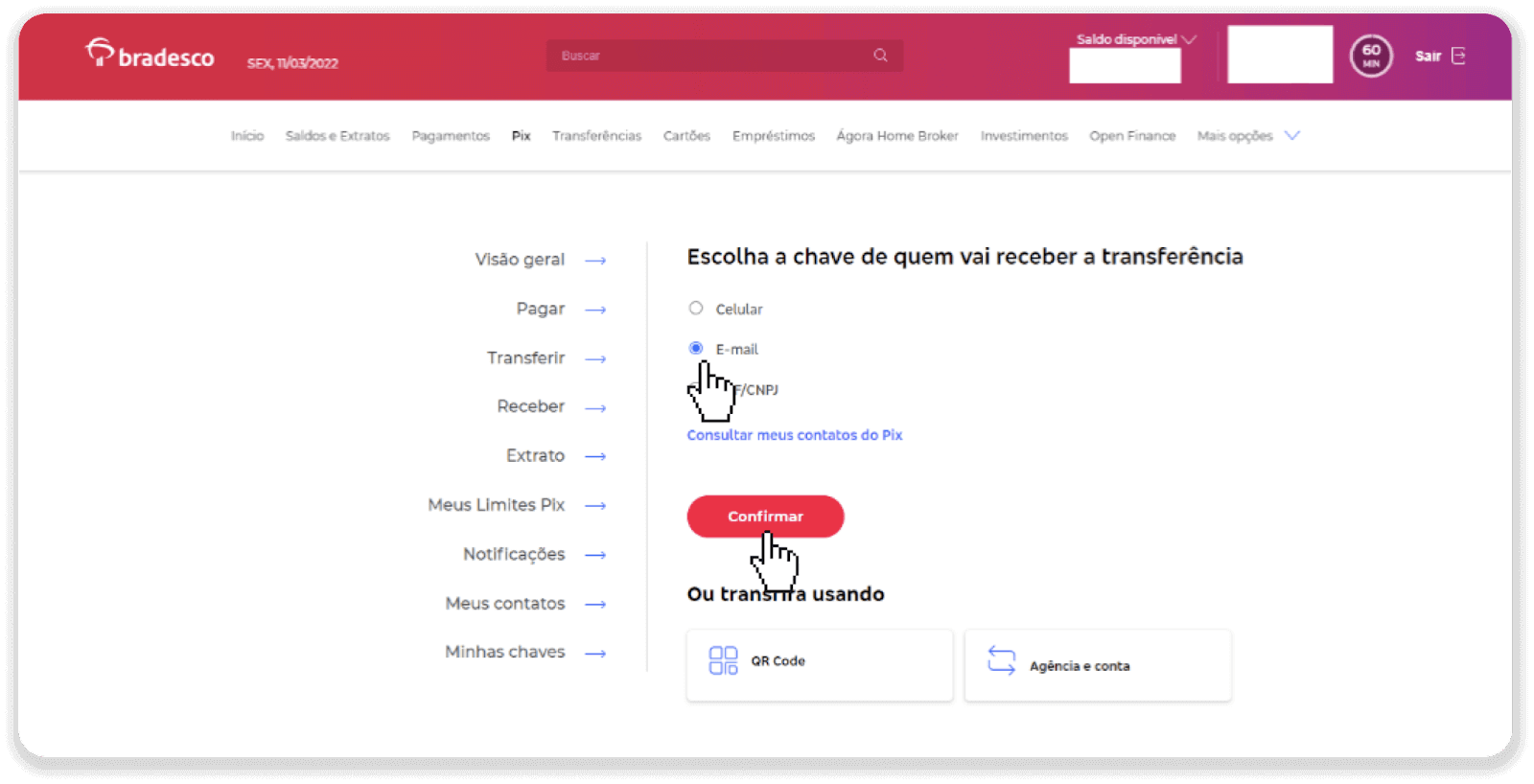Click the arrow next to Minhas chaves
The height and width of the screenshot is (784, 1534).
coord(595,654)
